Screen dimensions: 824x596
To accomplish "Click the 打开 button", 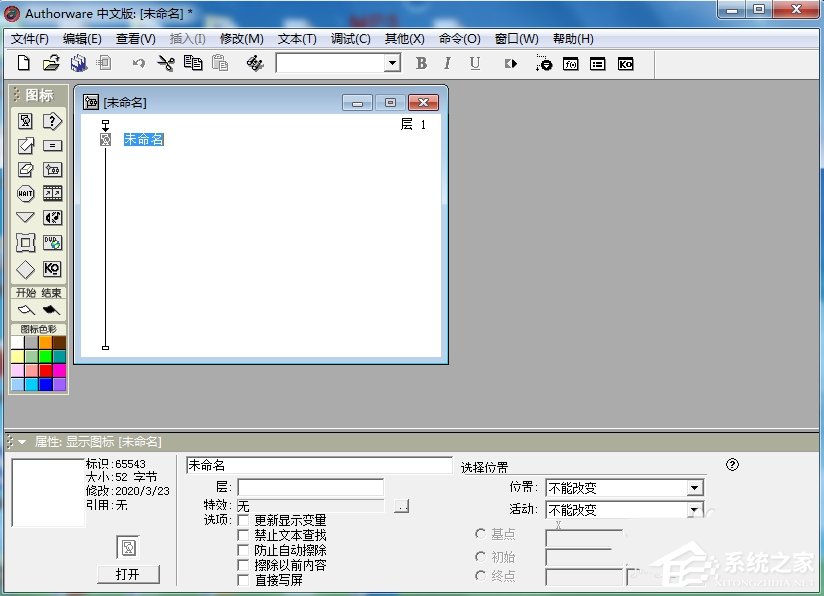I will coord(128,574).
